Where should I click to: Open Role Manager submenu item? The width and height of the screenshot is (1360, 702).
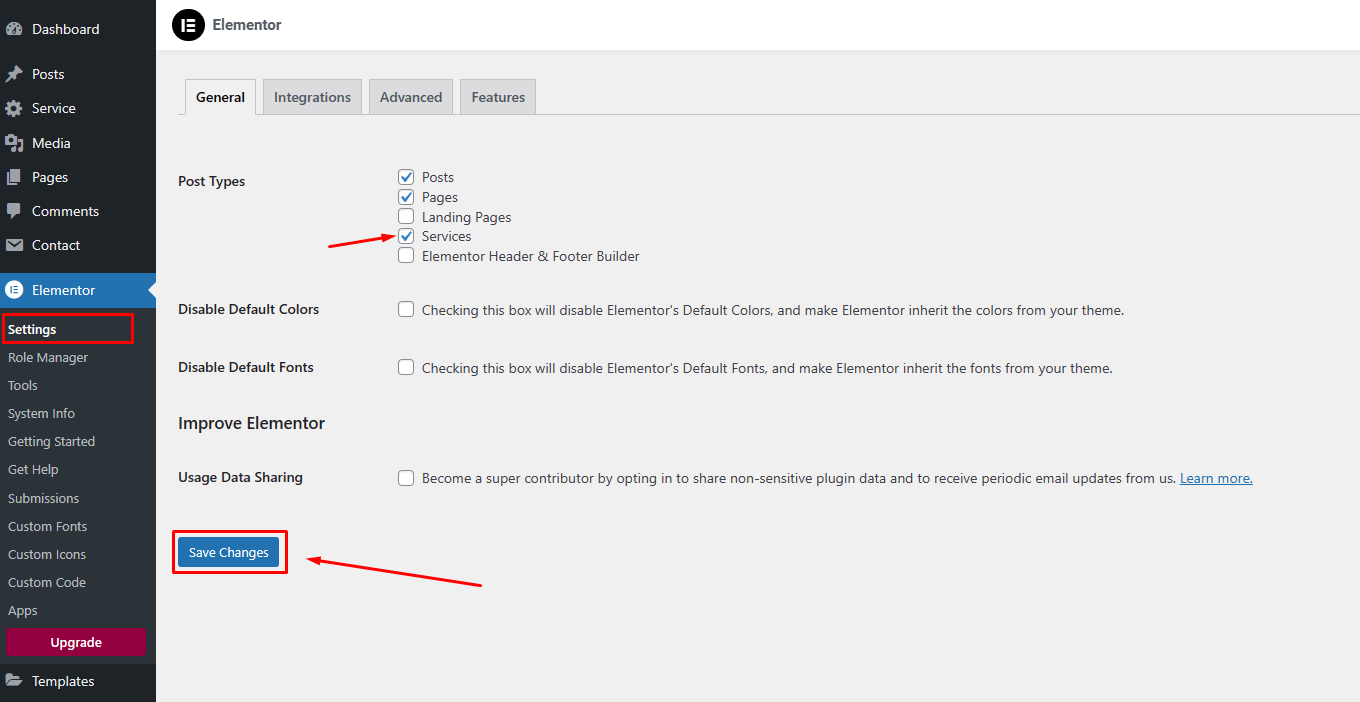pos(48,357)
